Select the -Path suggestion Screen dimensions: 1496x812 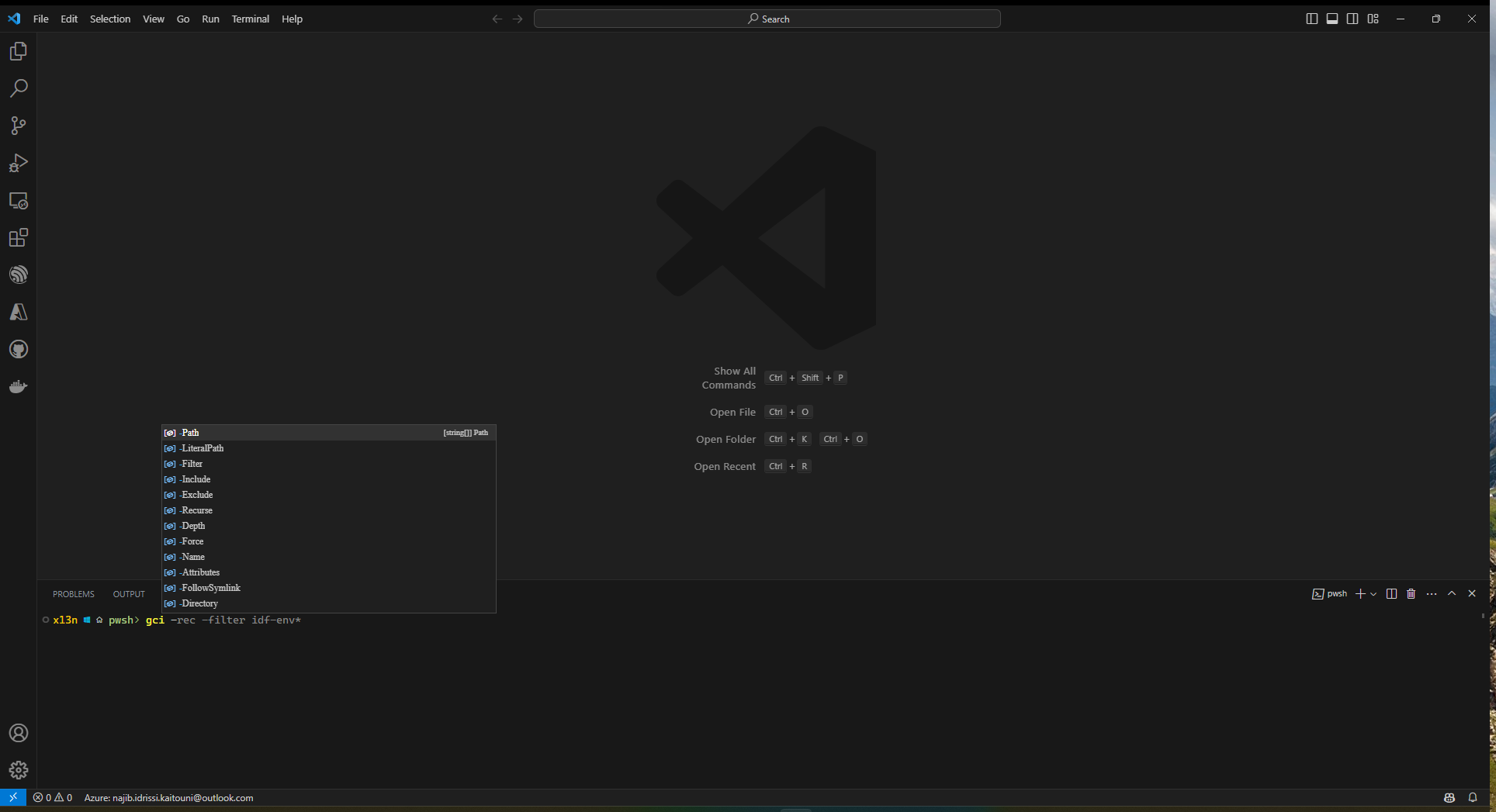tap(329, 433)
